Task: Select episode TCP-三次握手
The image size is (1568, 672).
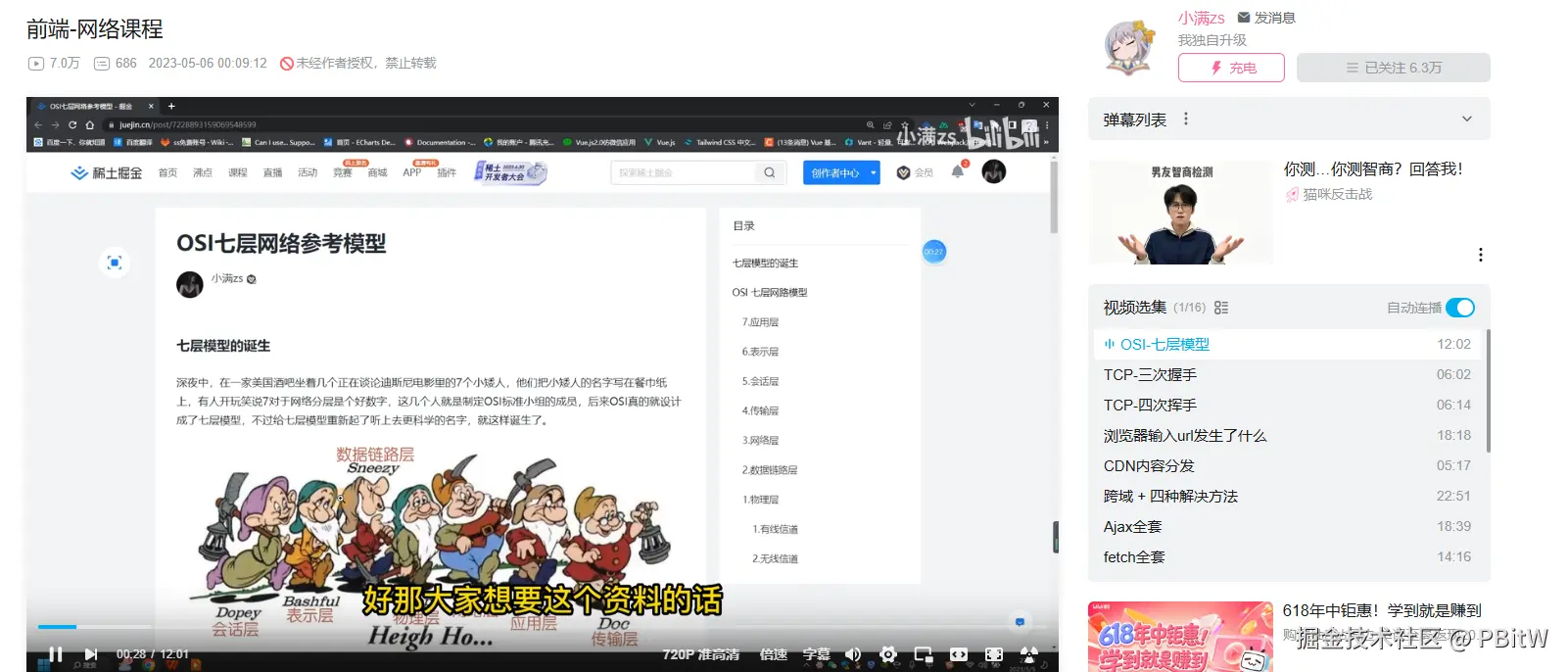Action: point(1288,374)
